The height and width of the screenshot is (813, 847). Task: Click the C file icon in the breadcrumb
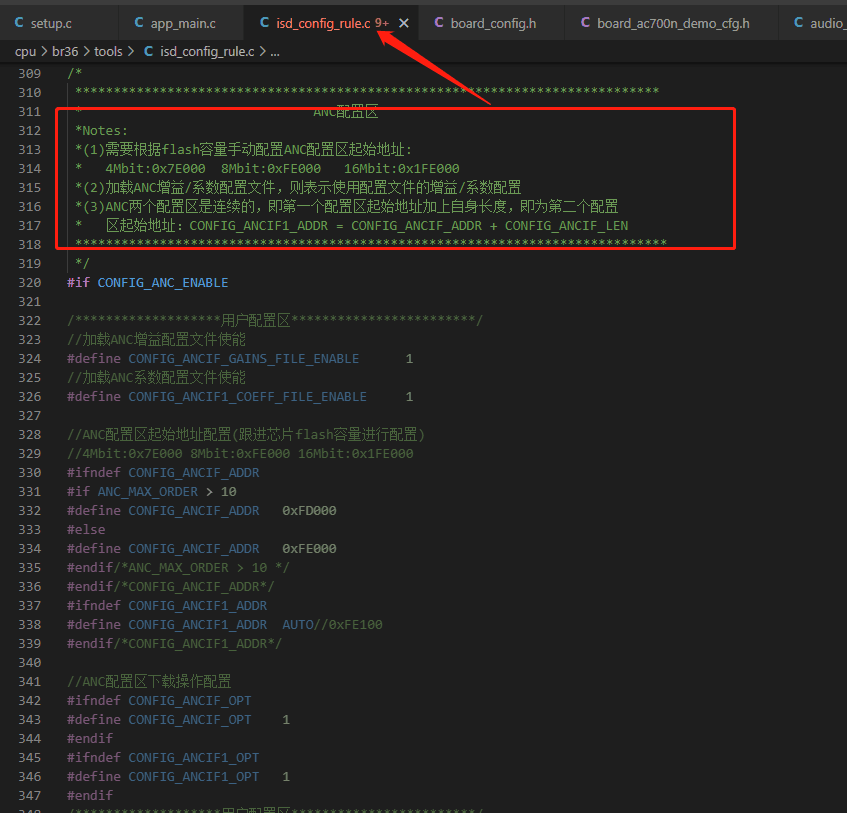149,51
